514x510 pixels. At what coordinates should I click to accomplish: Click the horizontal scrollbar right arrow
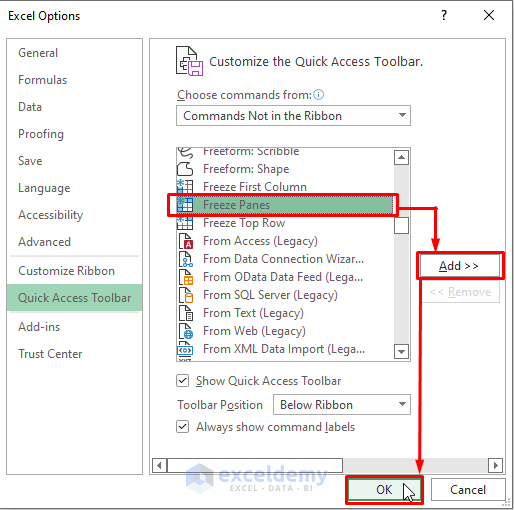pyautogui.click(x=495, y=465)
